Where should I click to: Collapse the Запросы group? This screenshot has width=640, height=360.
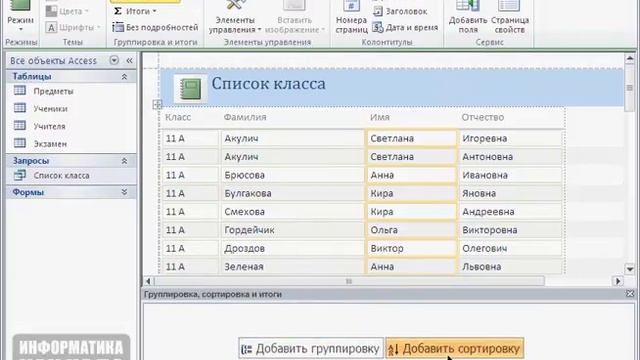[124, 161]
